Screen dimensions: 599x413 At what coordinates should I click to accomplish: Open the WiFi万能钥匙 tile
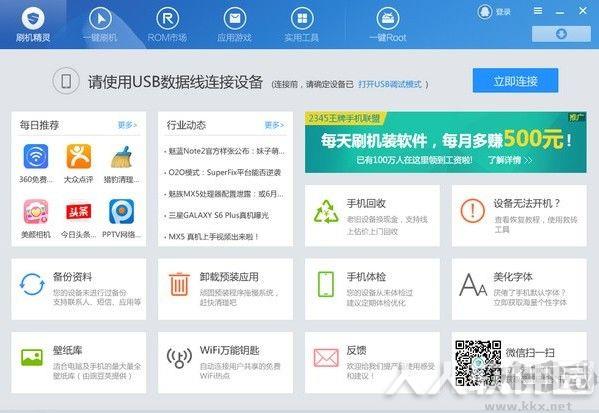point(225,363)
